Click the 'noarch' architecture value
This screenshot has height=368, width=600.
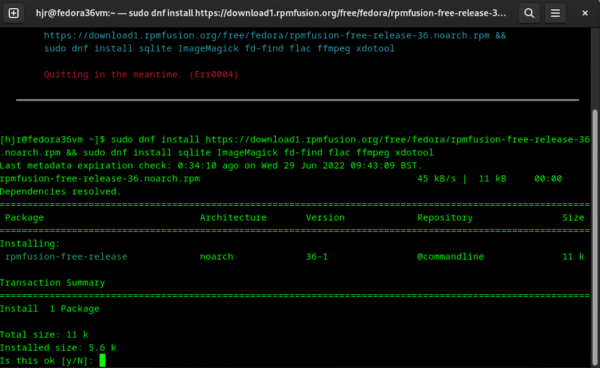pos(217,257)
